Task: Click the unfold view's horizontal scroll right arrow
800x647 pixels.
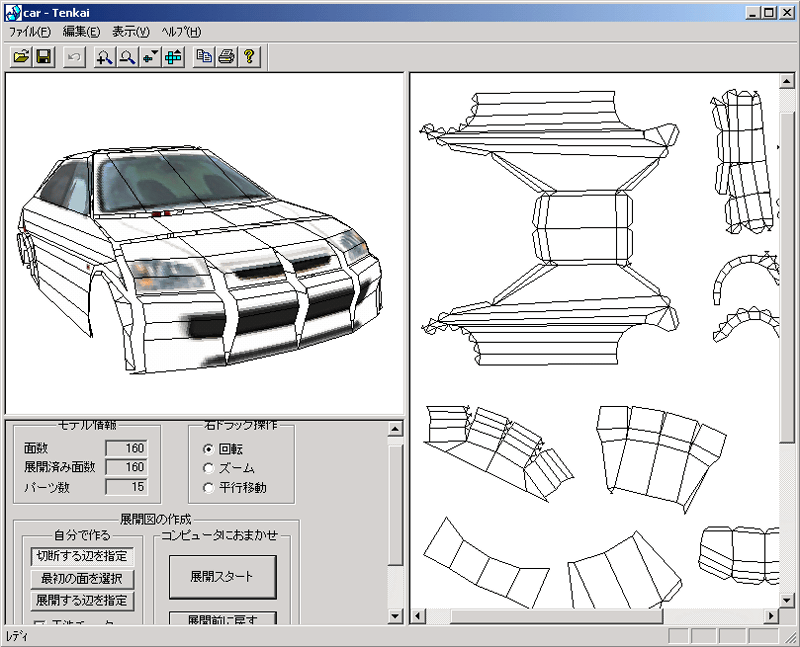Action: [771, 616]
